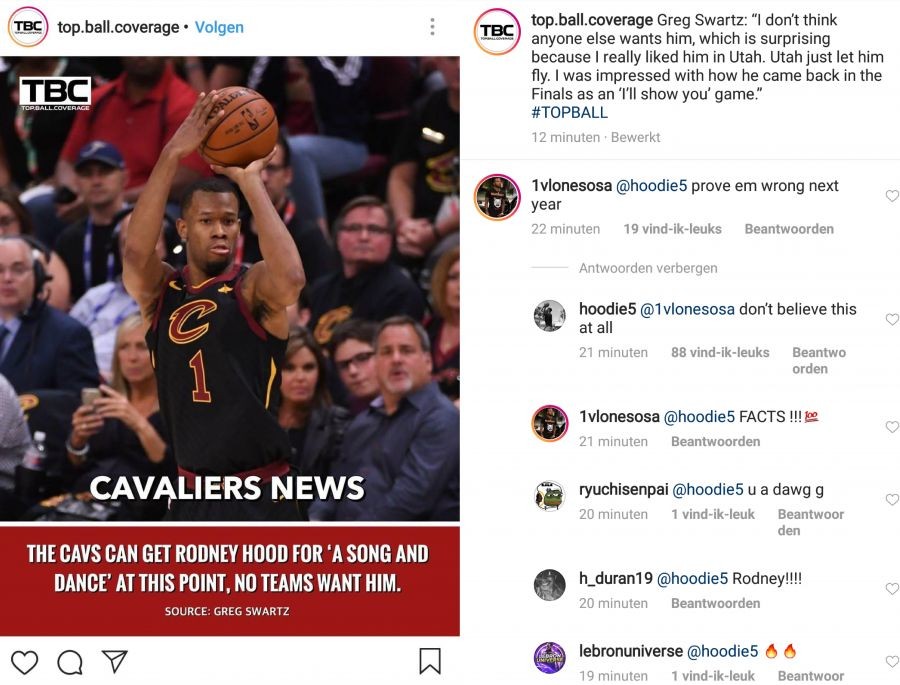Screen dimensions: 900x685
Task: Like ryuchisenpai's 'u a dawg g' comment
Action: tap(892, 499)
